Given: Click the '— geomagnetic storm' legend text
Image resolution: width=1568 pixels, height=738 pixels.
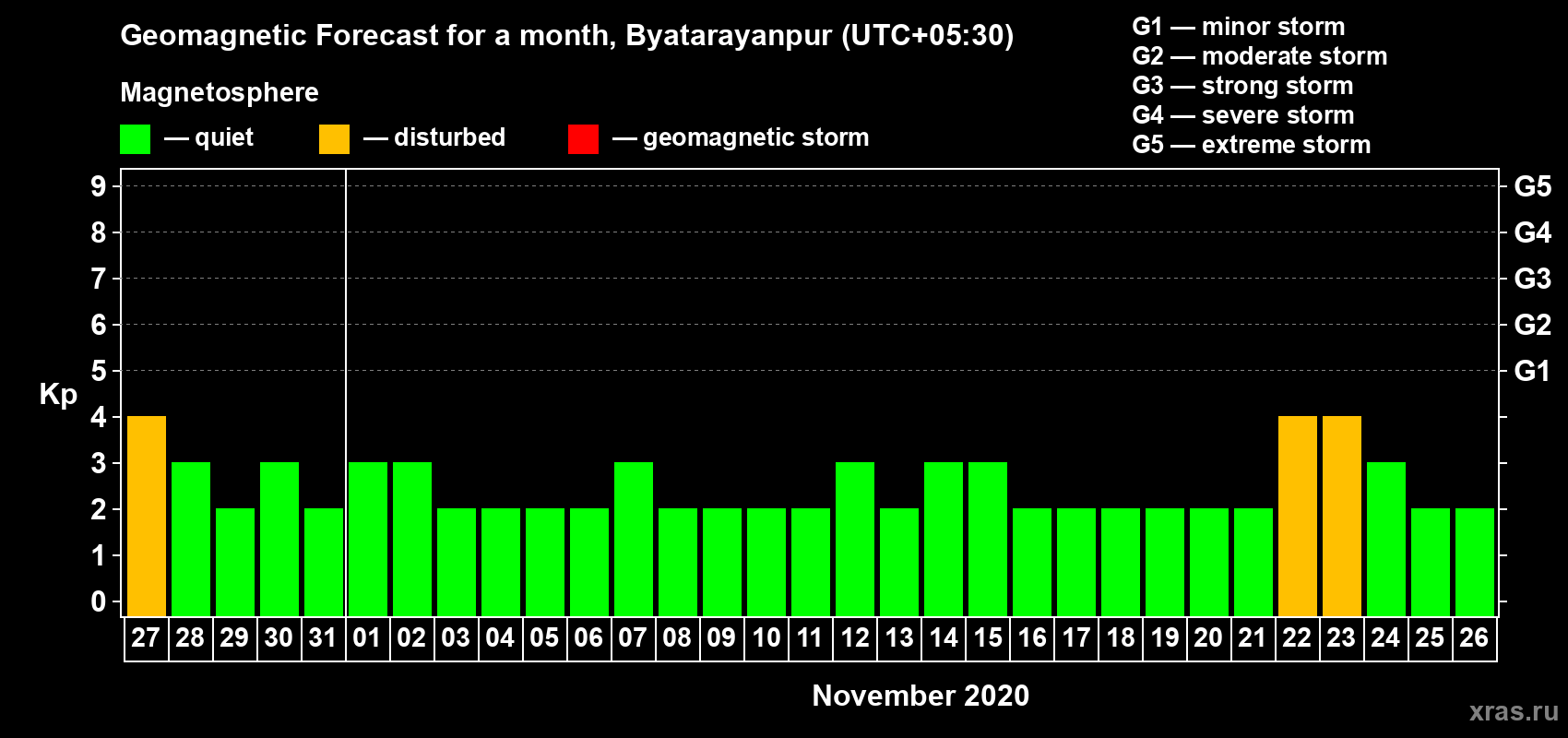Looking at the screenshot, I should pyautogui.click(x=741, y=137).
